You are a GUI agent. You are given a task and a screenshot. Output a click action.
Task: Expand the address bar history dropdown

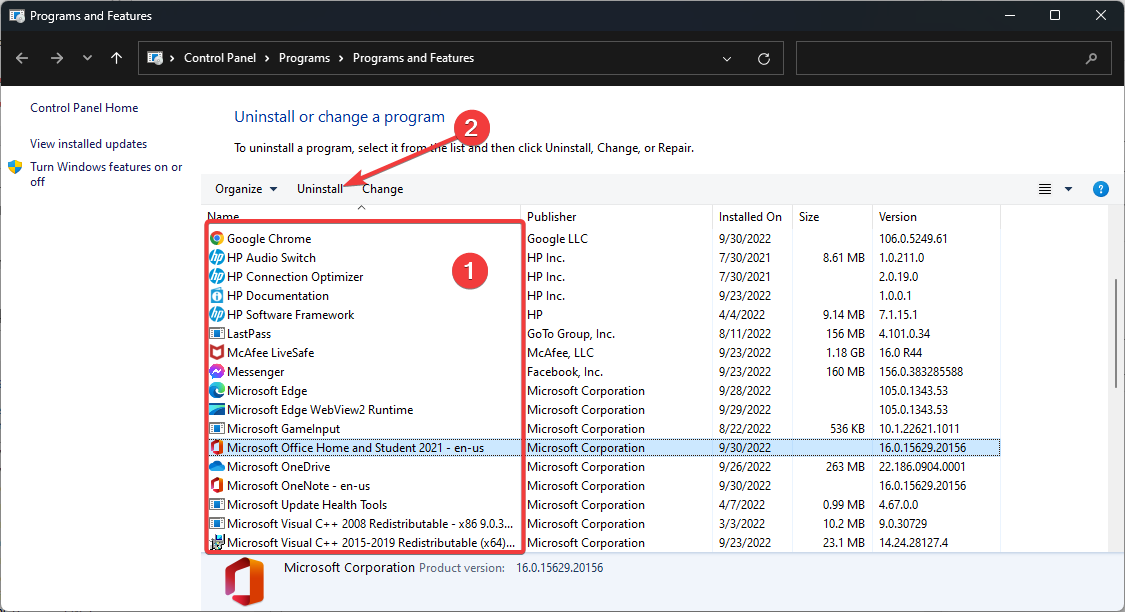(x=727, y=59)
